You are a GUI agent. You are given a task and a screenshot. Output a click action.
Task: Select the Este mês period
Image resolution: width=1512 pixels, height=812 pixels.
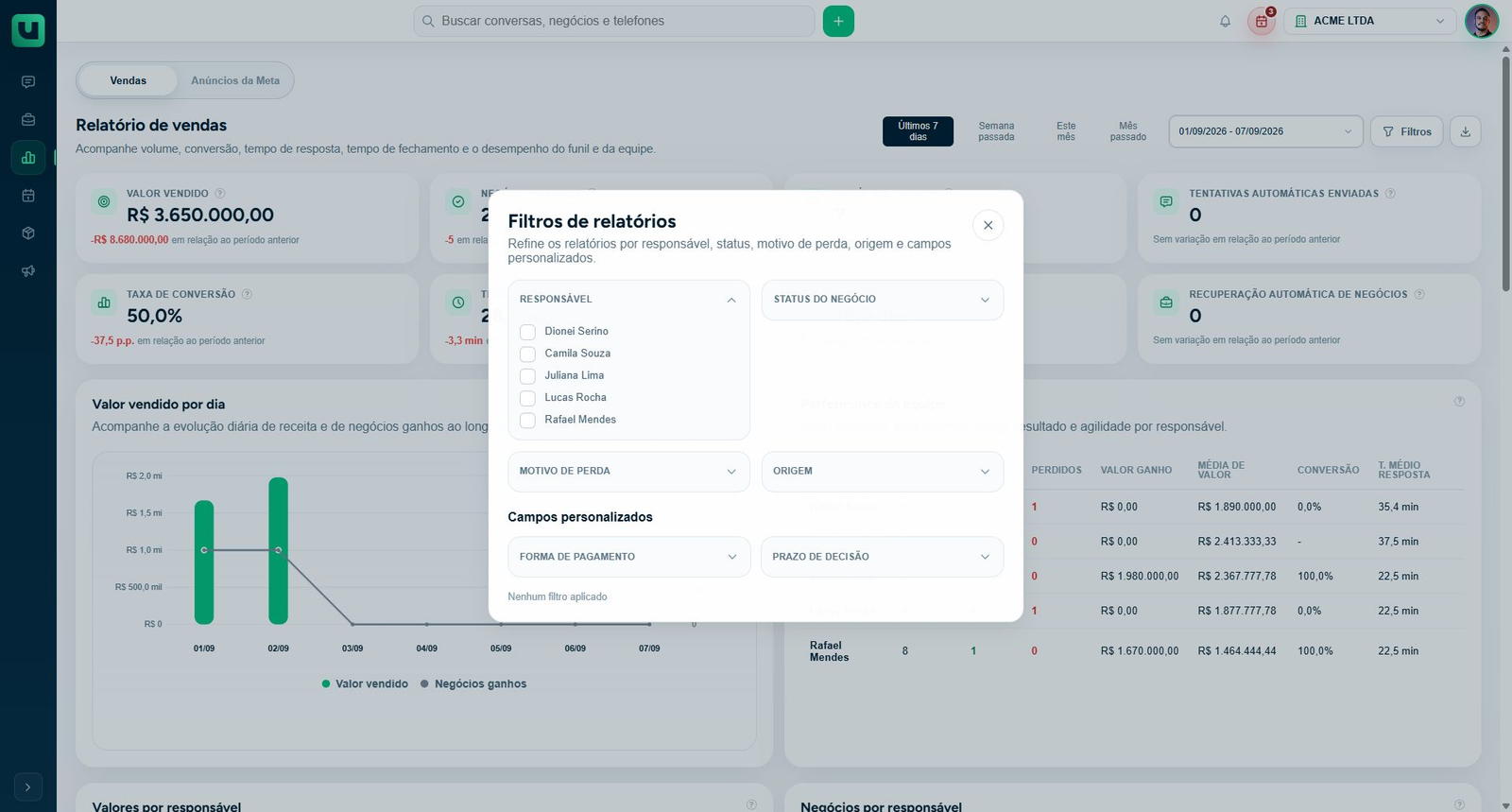pos(1066,131)
